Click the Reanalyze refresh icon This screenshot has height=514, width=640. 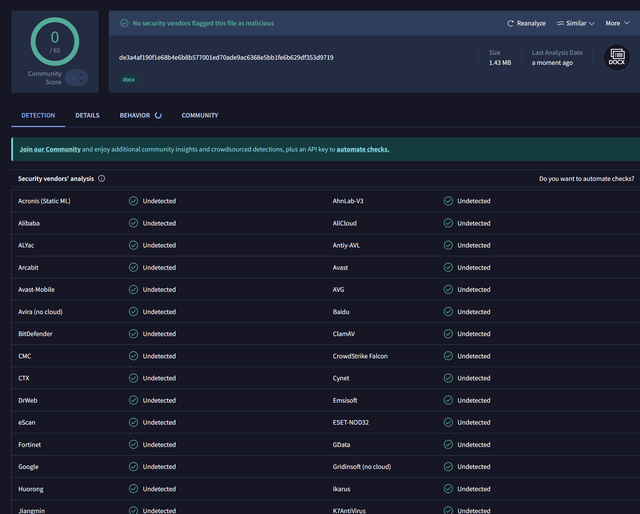click(x=510, y=24)
